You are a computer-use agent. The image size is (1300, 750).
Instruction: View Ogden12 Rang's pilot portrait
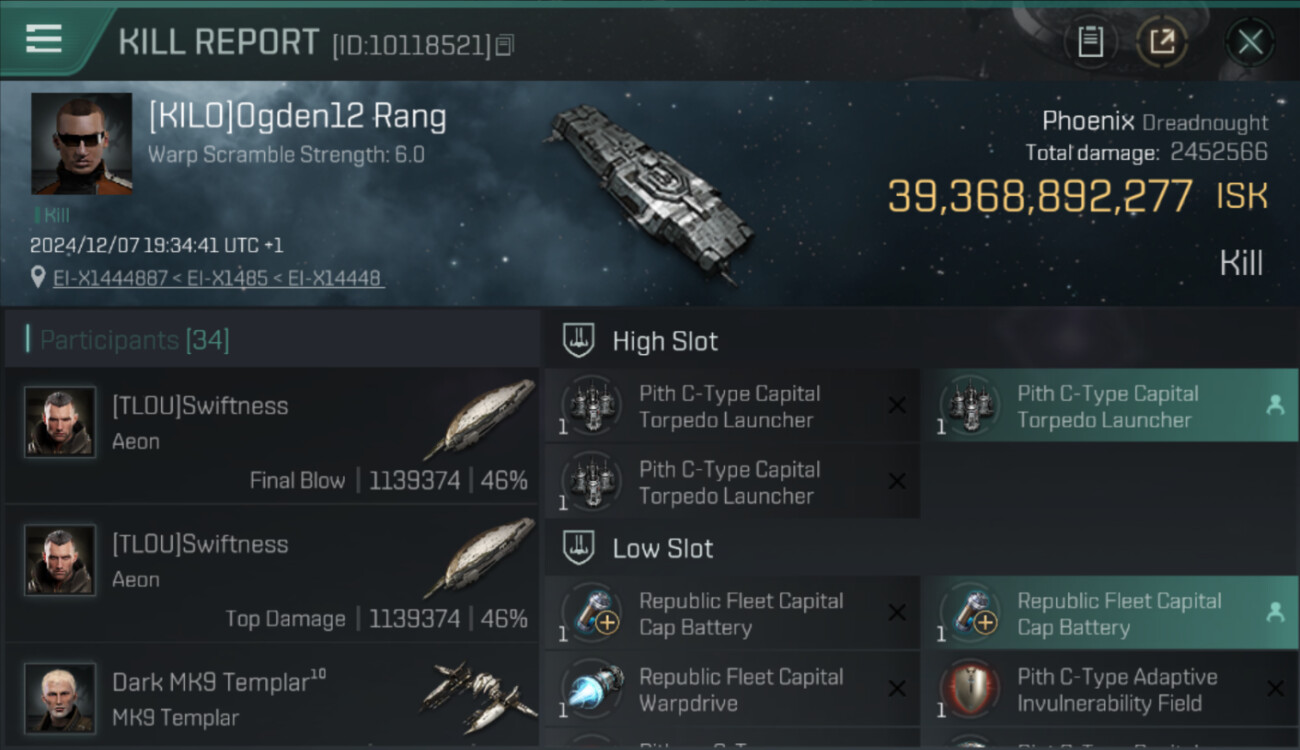pyautogui.click(x=81, y=144)
